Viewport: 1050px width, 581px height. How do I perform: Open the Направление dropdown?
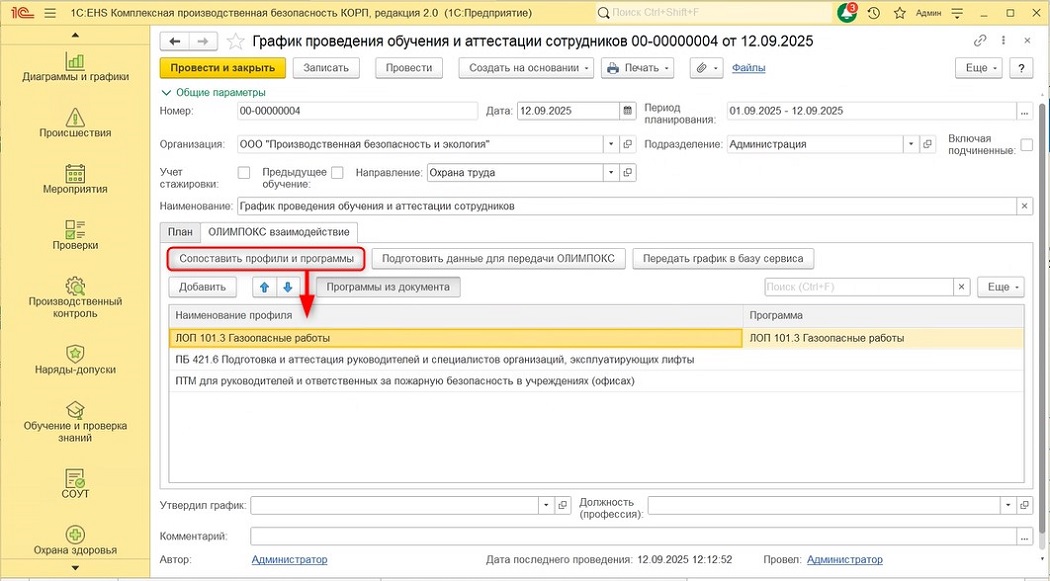point(610,172)
